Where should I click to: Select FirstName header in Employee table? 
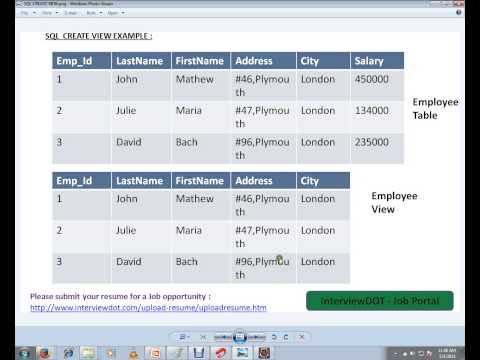click(201, 61)
